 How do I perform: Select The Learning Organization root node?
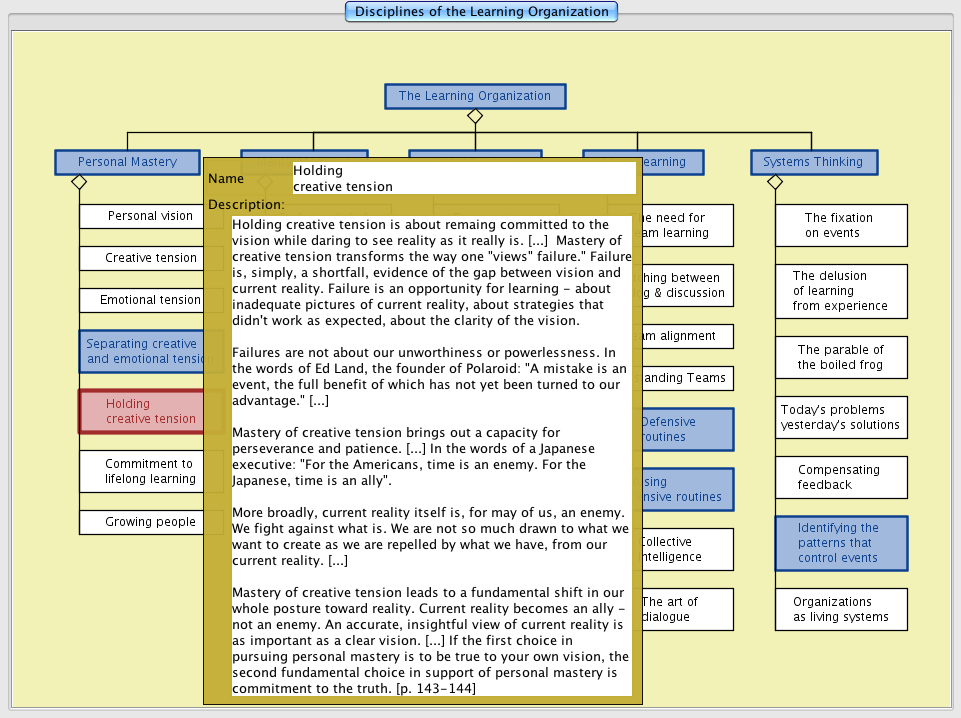coord(475,96)
